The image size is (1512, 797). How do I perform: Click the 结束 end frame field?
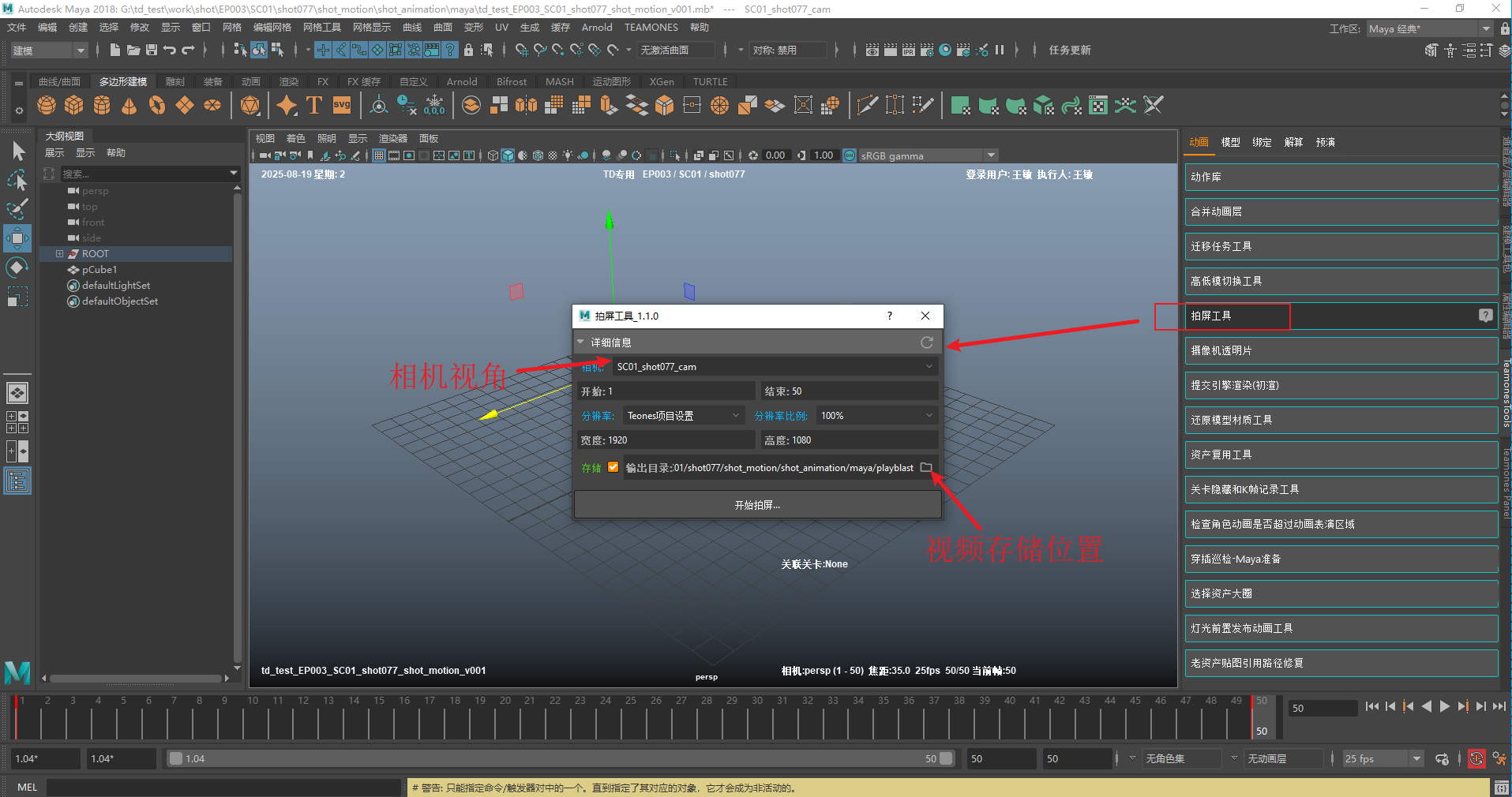pos(849,391)
